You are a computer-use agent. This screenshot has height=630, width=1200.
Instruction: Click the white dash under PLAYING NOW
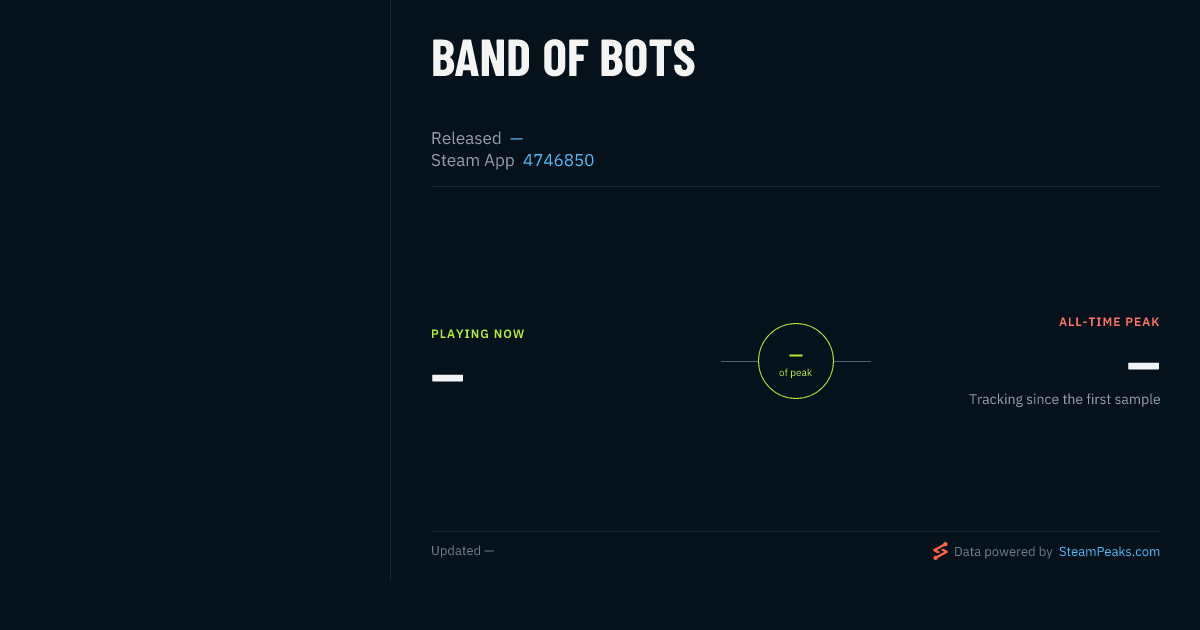447,378
